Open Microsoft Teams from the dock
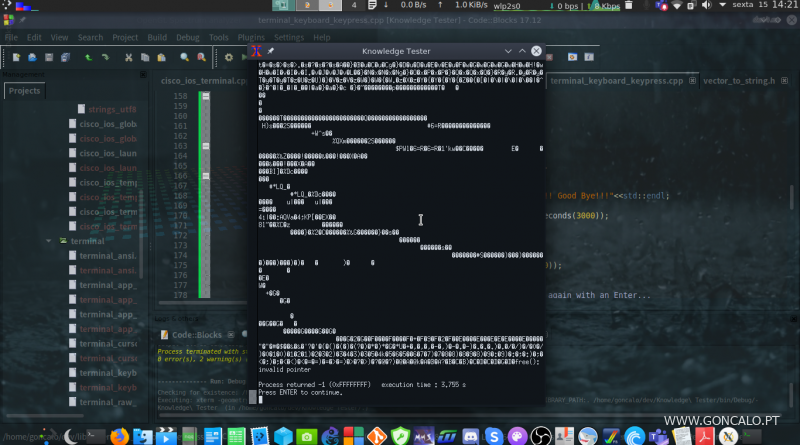Screen dimensions: 800x445 click(x=658, y=436)
